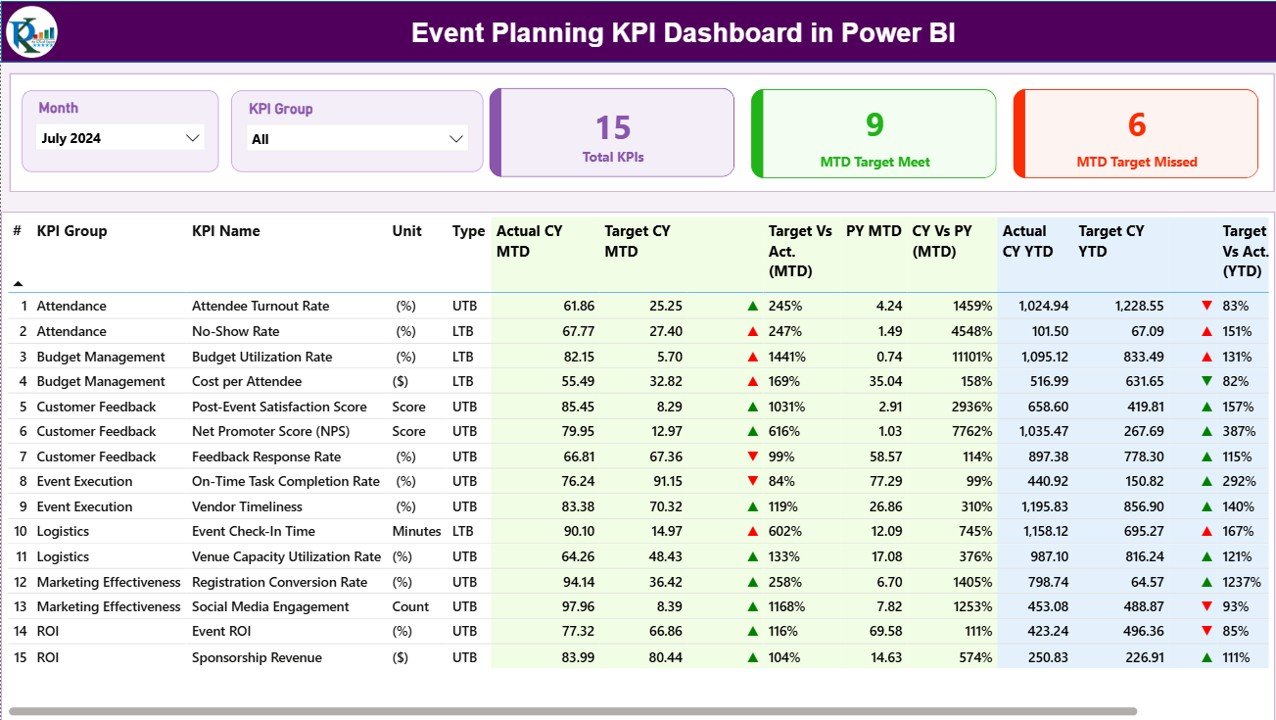Click the YTD red up arrow beside 151%
Image resolution: width=1276 pixels, height=720 pixels.
(1207, 331)
